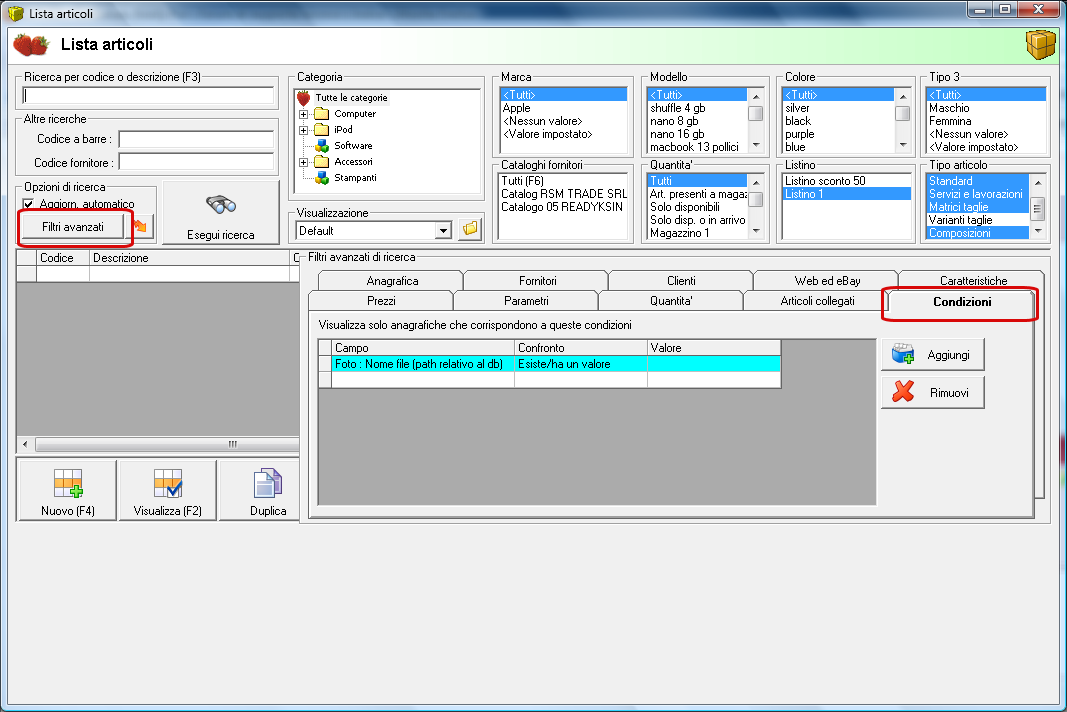1067x712 pixels.
Task: Expand the Accessori category node
Action: point(303,162)
